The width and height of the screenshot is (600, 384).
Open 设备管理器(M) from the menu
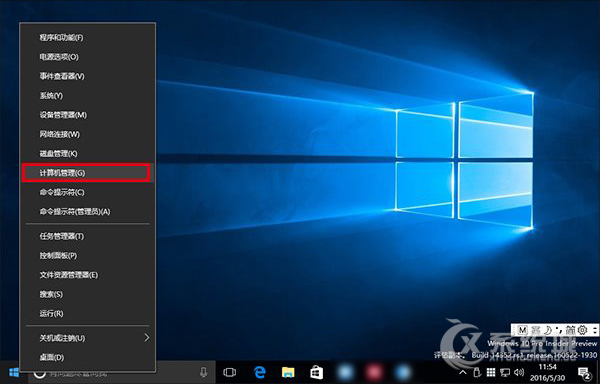[x=88, y=115]
